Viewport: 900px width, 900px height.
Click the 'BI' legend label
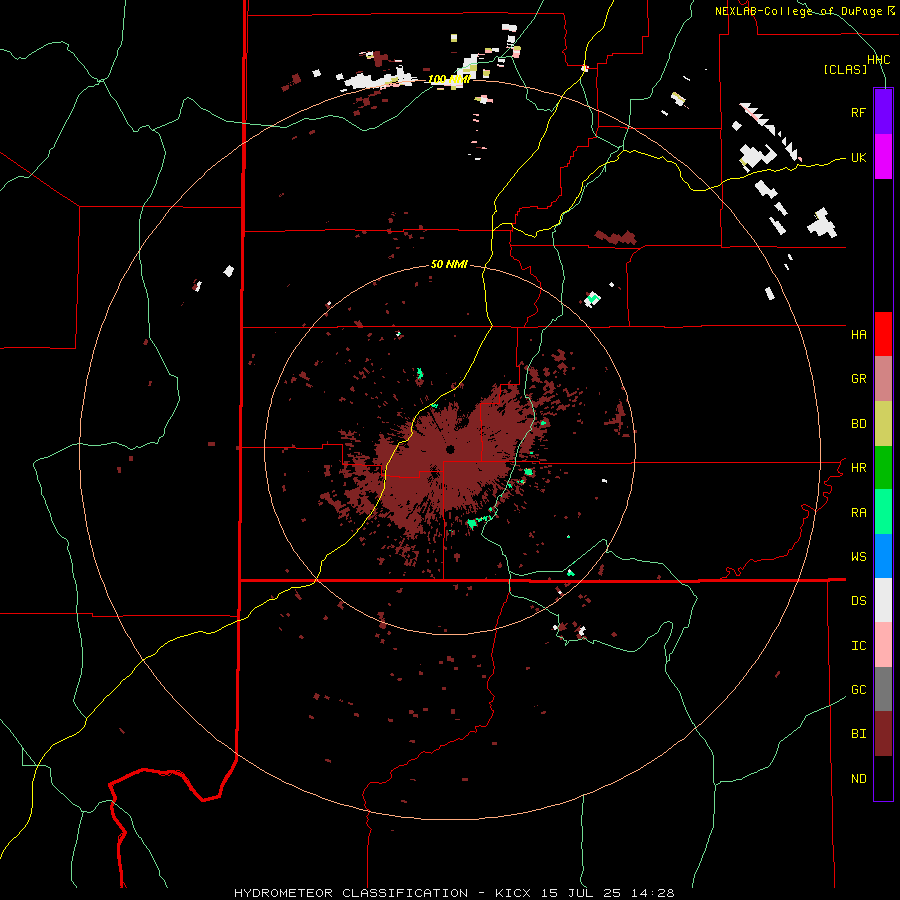tap(858, 734)
